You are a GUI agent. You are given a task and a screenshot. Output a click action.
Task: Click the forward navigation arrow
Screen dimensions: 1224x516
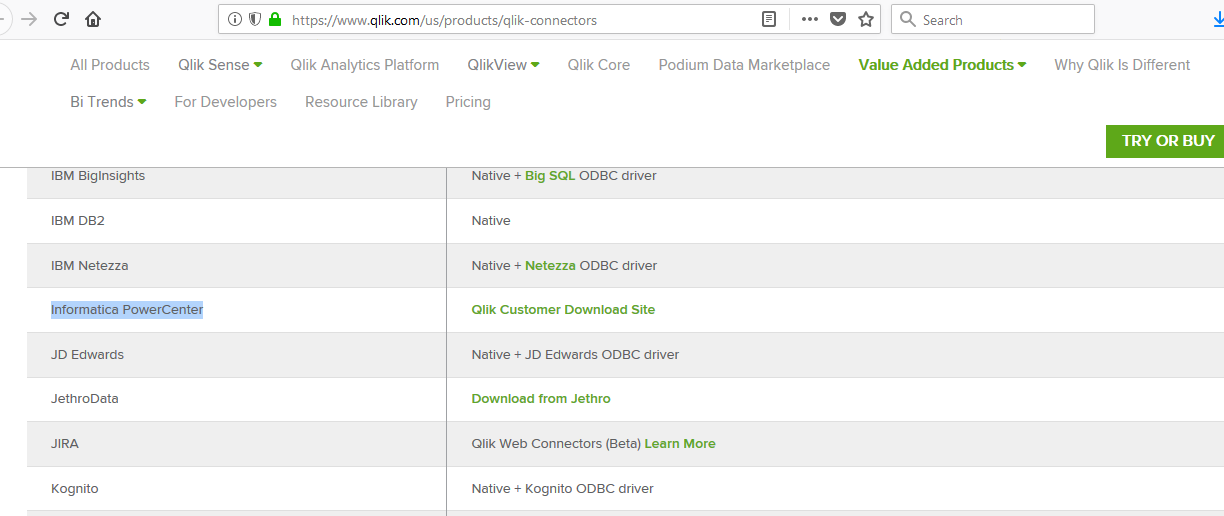click(x=30, y=19)
